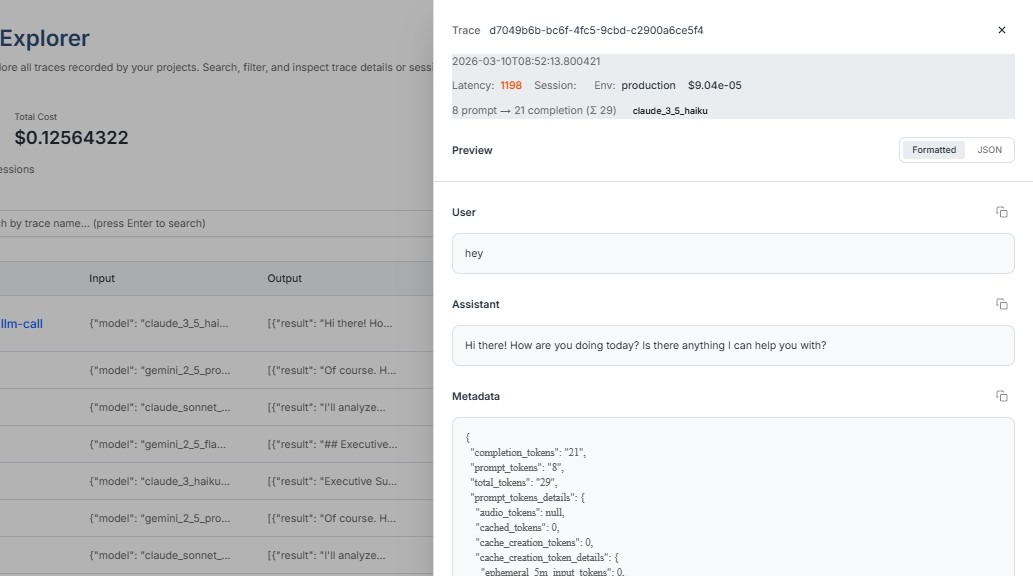Click the Assistant reply text box

point(732,346)
